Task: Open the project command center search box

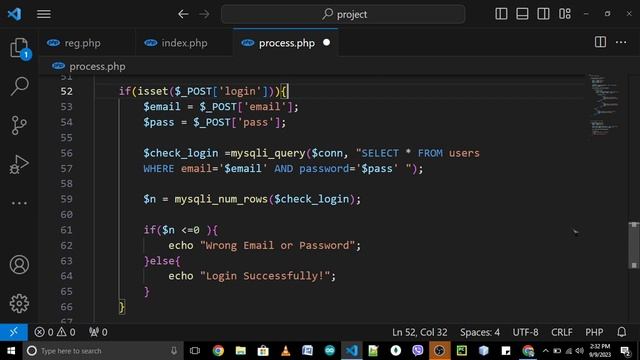Action: tap(343, 14)
